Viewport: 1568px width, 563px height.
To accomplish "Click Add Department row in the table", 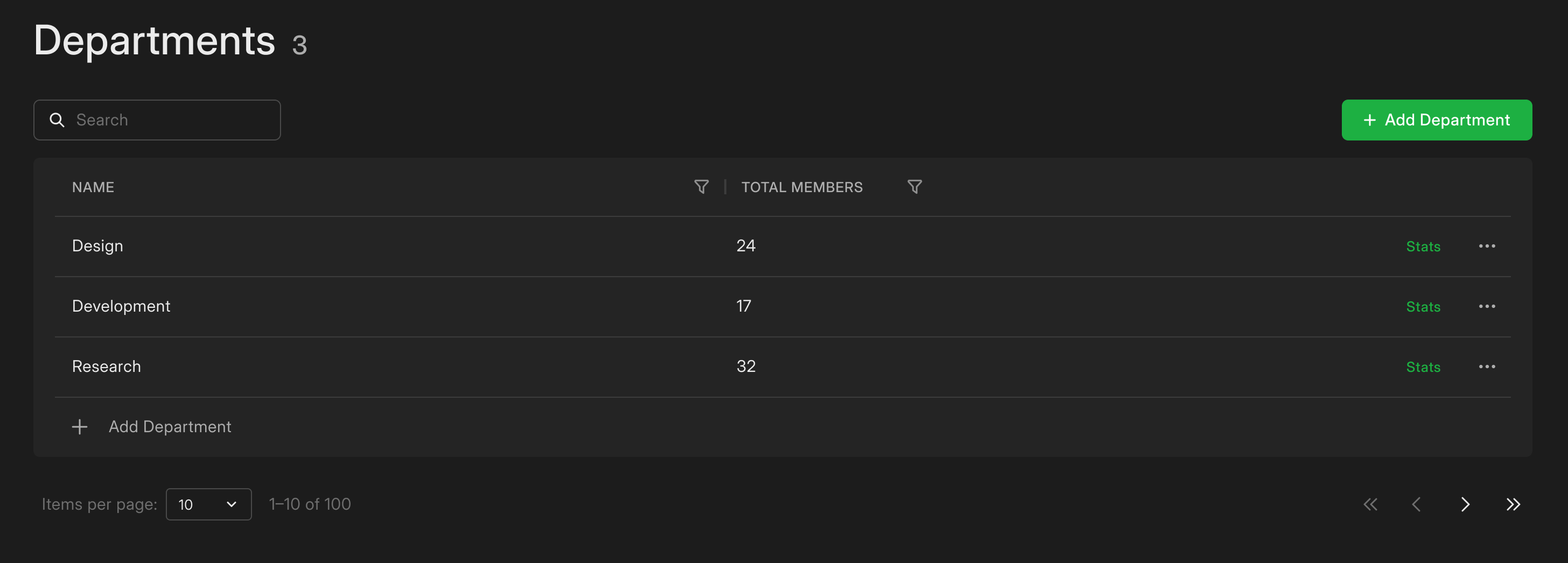I will (169, 427).
